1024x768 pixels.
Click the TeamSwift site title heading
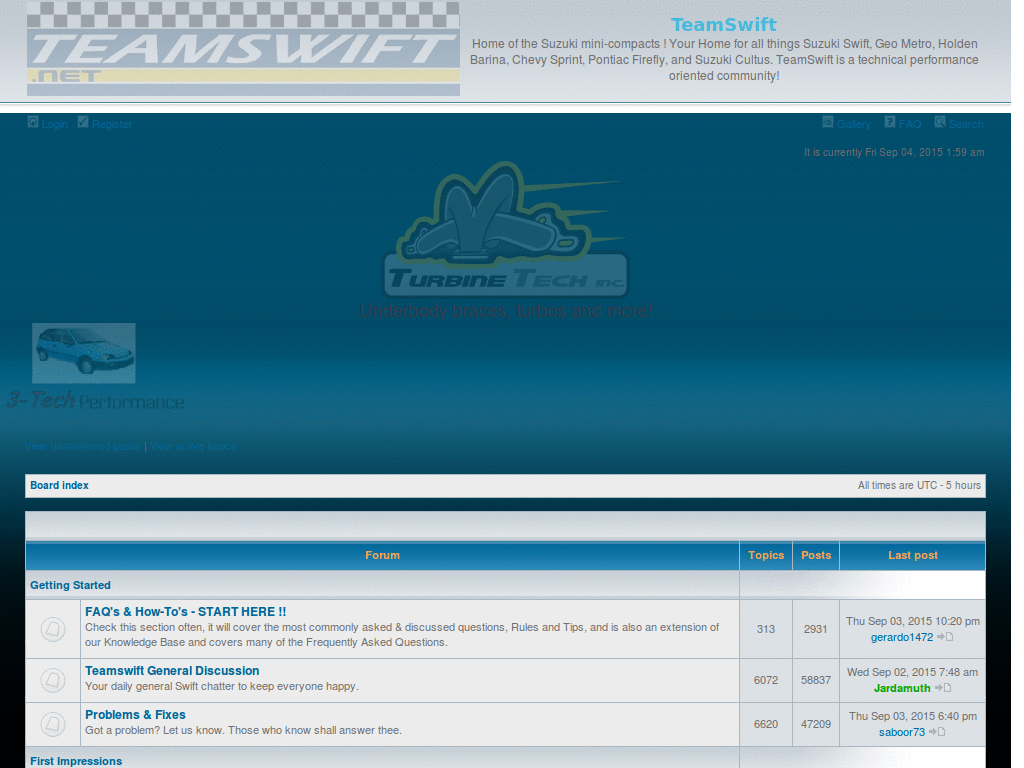[x=724, y=25]
